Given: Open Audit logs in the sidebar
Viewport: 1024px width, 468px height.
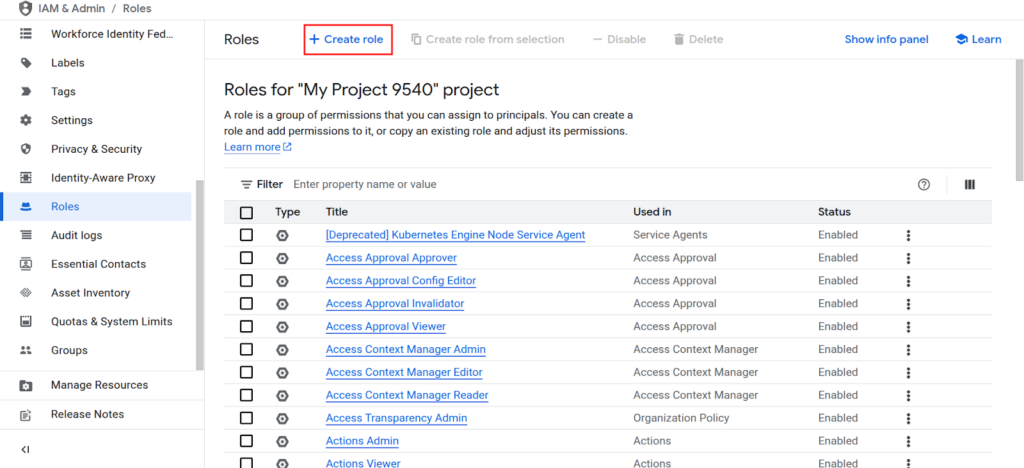Looking at the screenshot, I should (x=96, y=235).
